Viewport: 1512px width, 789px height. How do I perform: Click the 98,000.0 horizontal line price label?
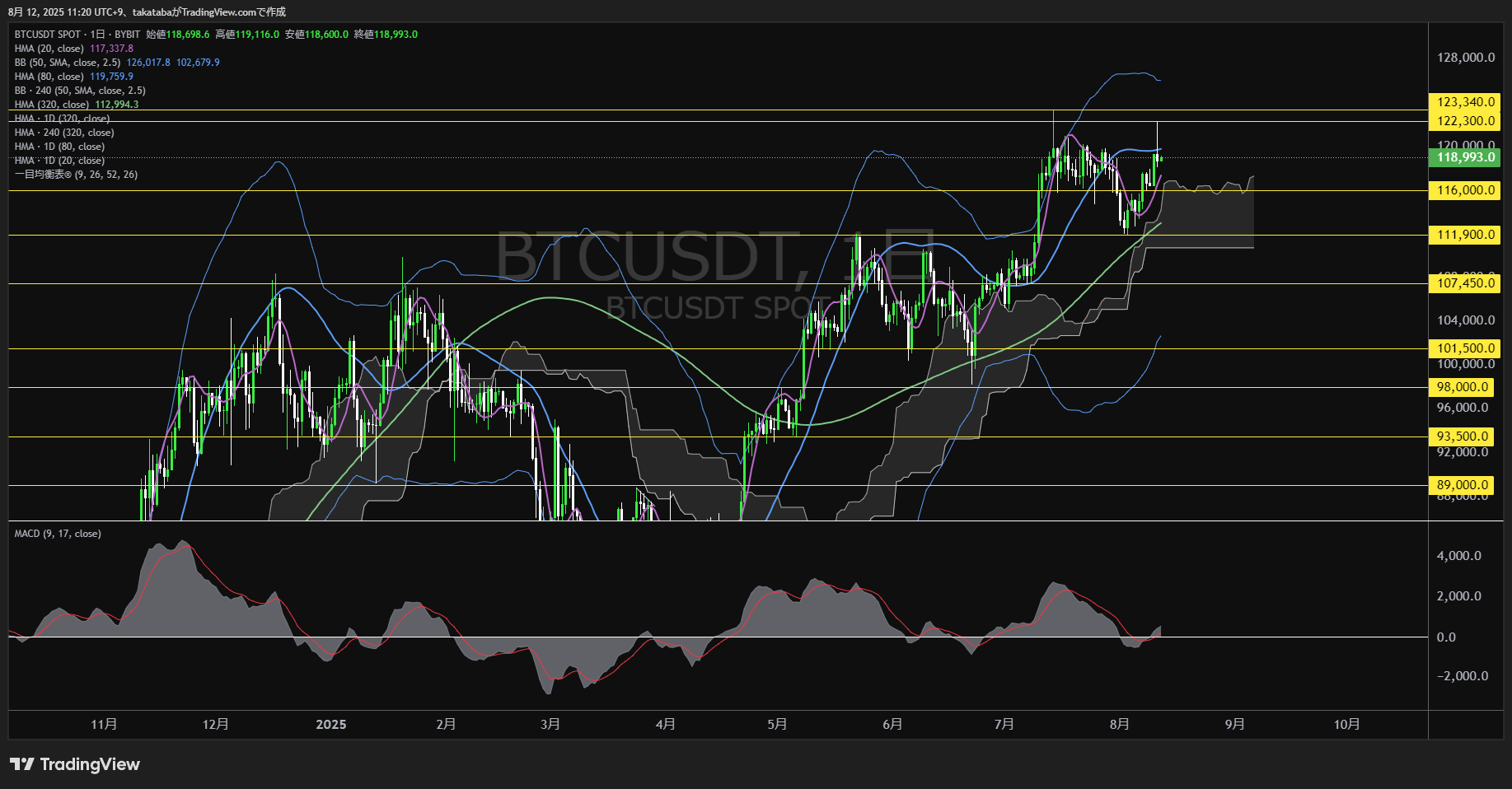[x=1463, y=387]
